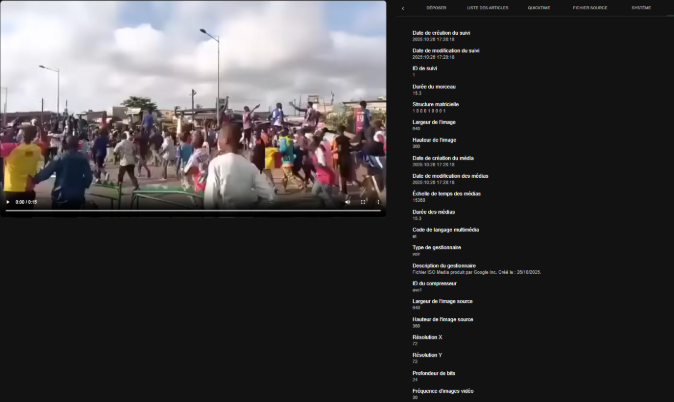Image resolution: width=674 pixels, height=402 pixels.
Task: Play the video
Action: tap(8, 202)
